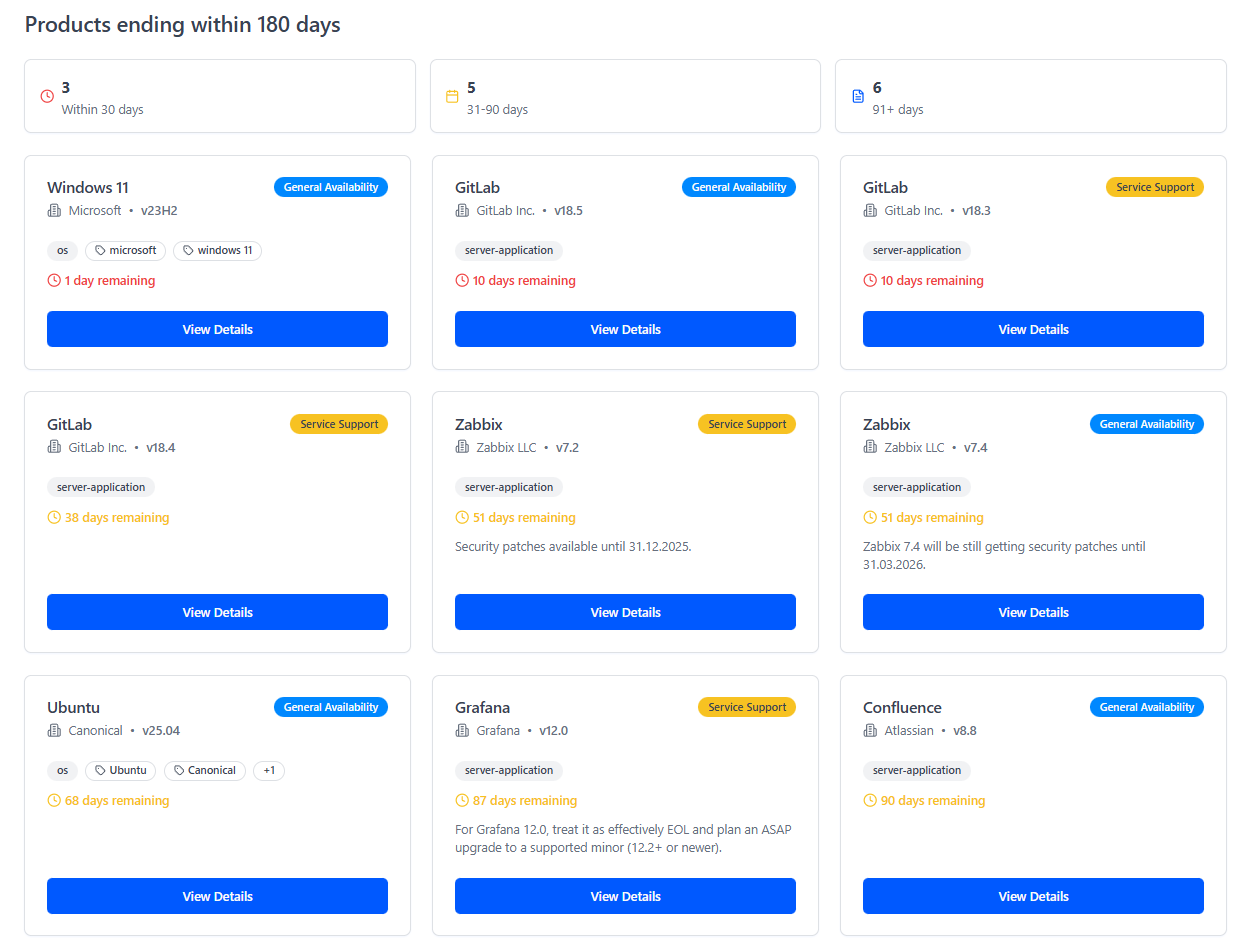This screenshot has height=948, width=1252.
Task: Toggle the General Availability badge on Zabbix v7.4
Action: pos(1146,423)
